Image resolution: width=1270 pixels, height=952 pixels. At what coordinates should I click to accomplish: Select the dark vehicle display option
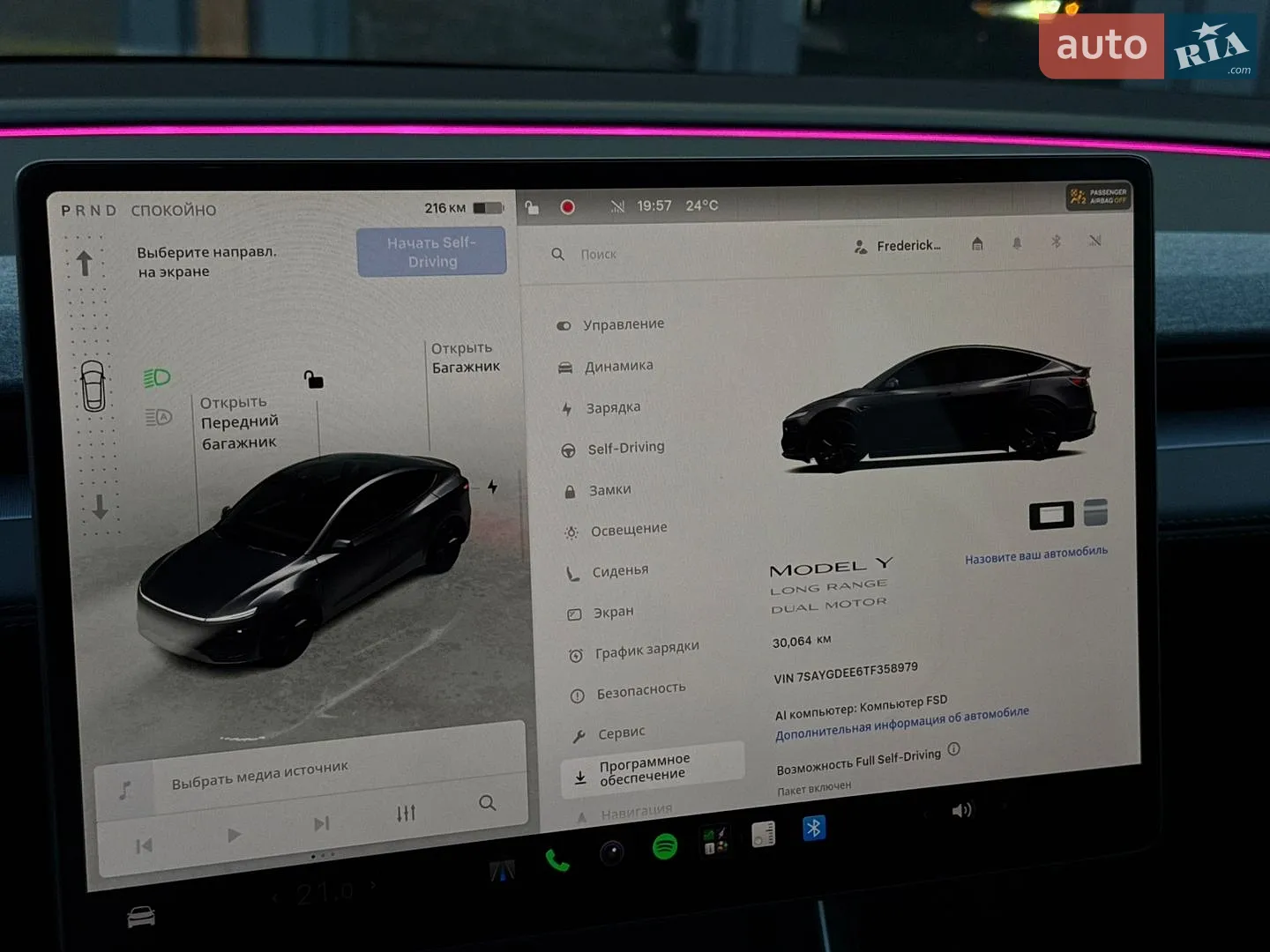pos(1051,515)
